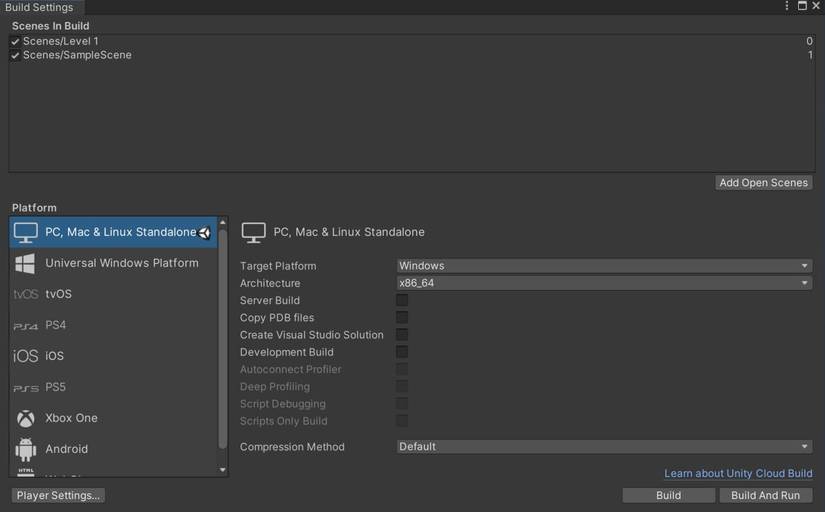Select the Universal Windows Platform icon
Viewport: 825px width, 512px height.
pyautogui.click(x=26, y=263)
